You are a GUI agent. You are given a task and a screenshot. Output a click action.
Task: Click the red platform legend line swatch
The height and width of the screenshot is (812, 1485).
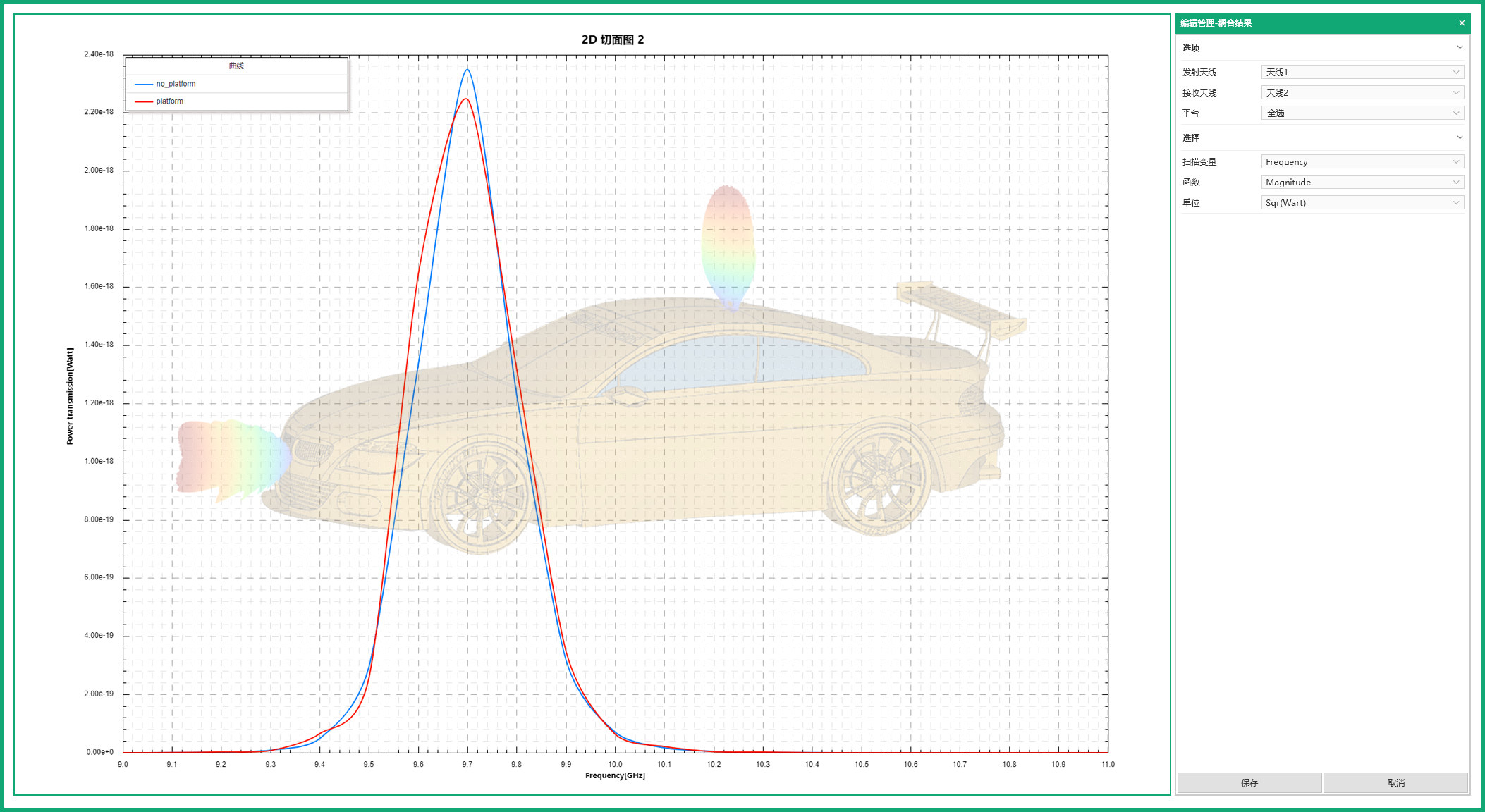click(x=144, y=101)
